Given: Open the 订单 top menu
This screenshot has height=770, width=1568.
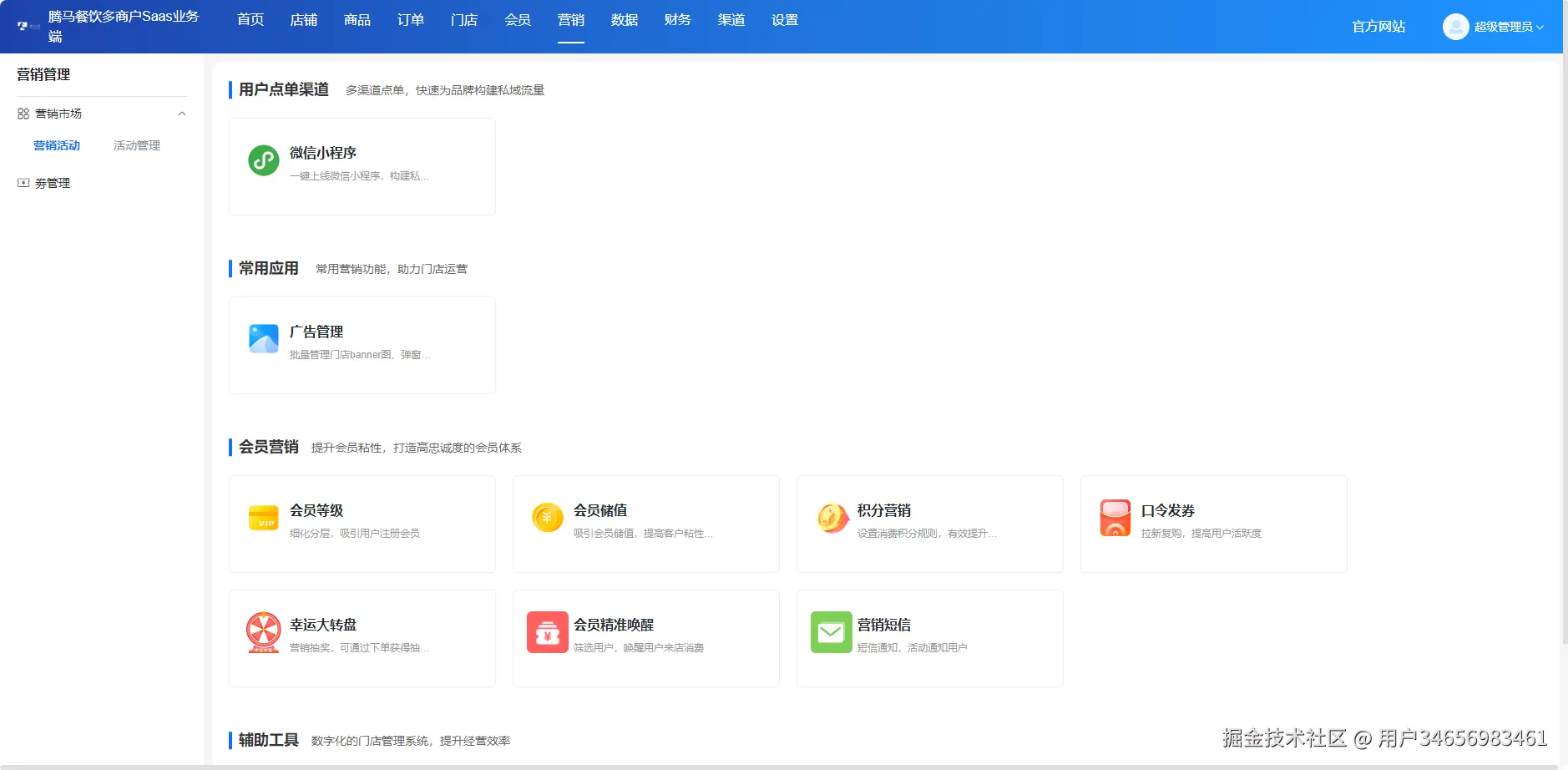Looking at the screenshot, I should tap(411, 20).
